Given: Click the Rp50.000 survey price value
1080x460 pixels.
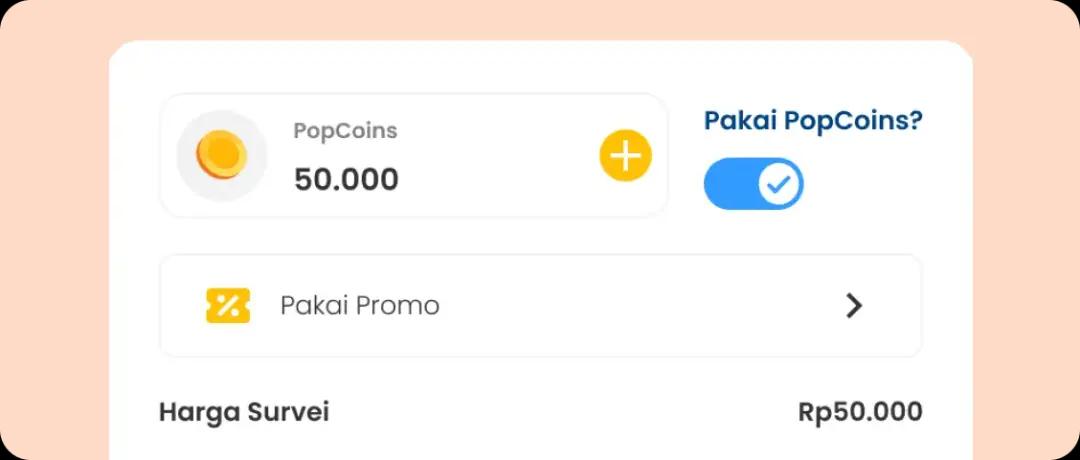Looking at the screenshot, I should coord(860,412).
